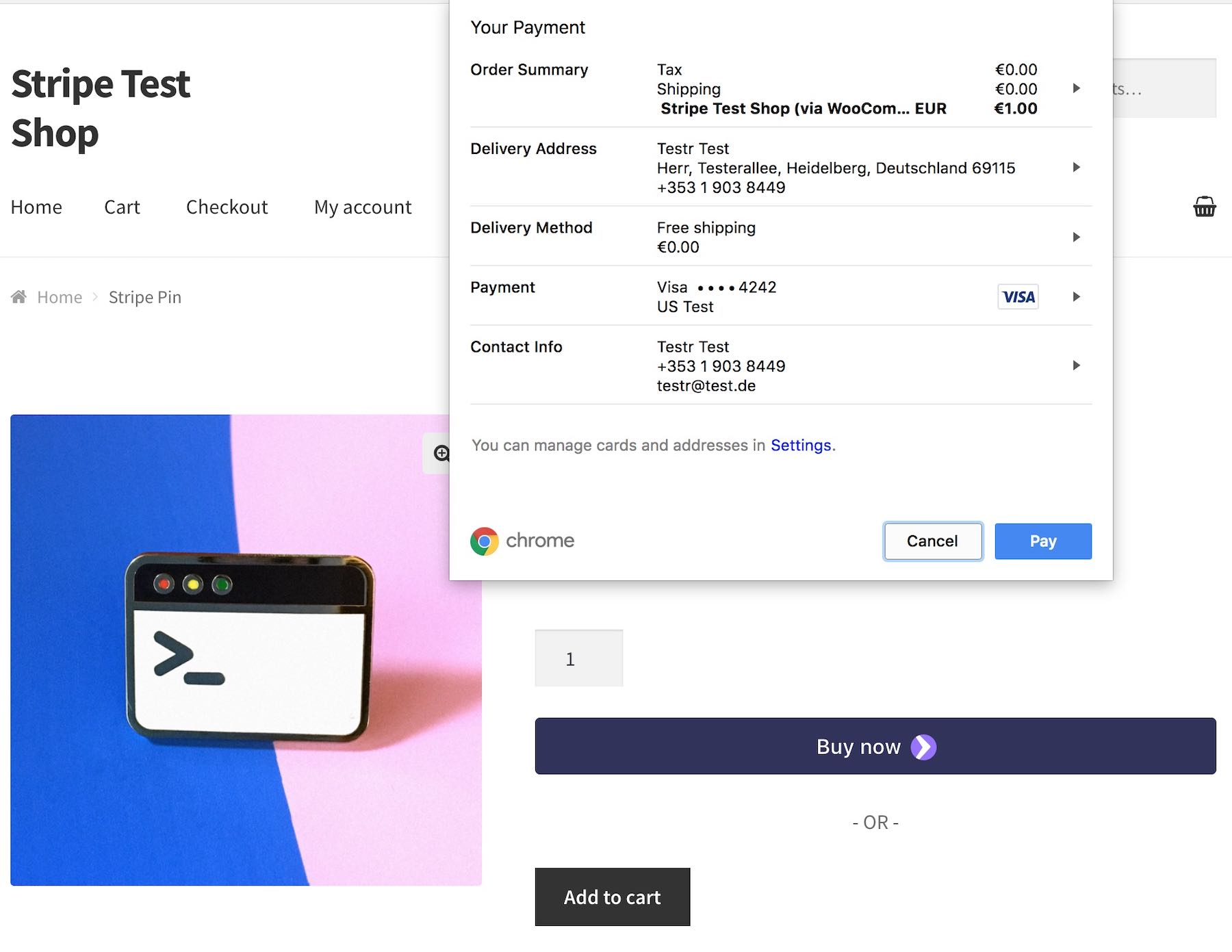Click the magnifier zoom icon on product image
The width and height of the screenshot is (1232, 952).
tap(441, 453)
